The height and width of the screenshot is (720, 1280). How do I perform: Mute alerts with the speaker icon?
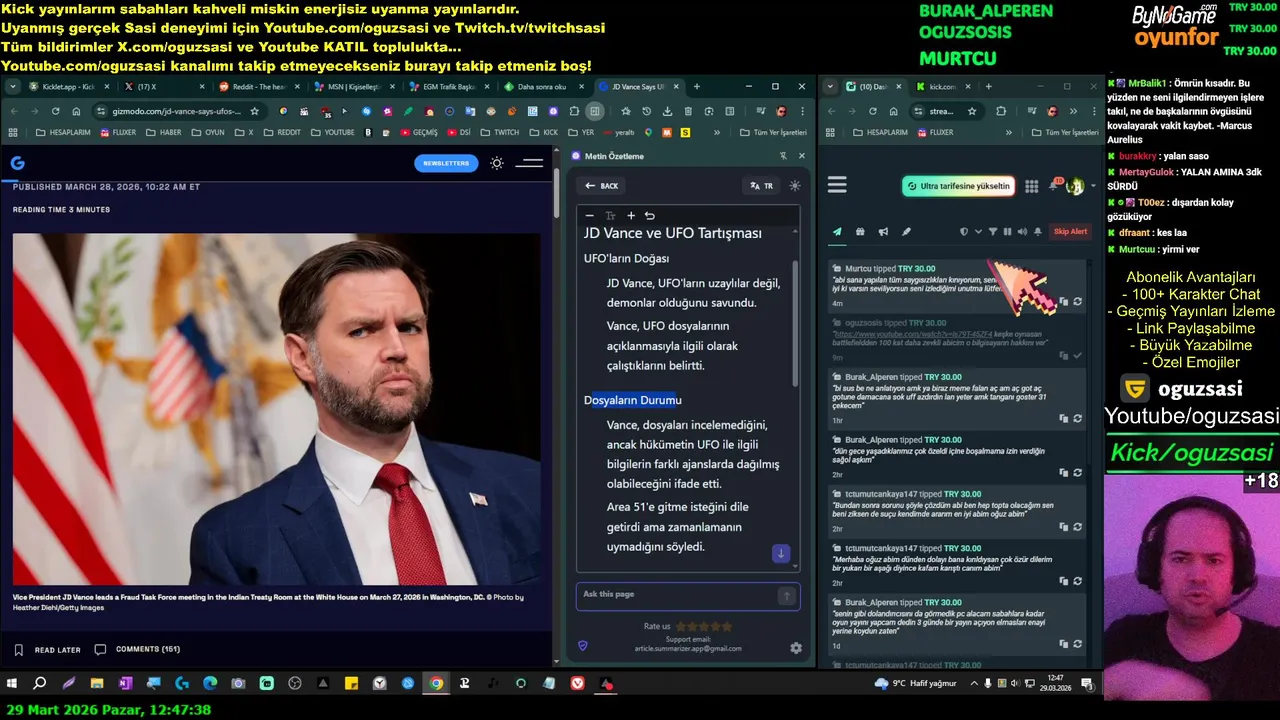tap(1022, 232)
